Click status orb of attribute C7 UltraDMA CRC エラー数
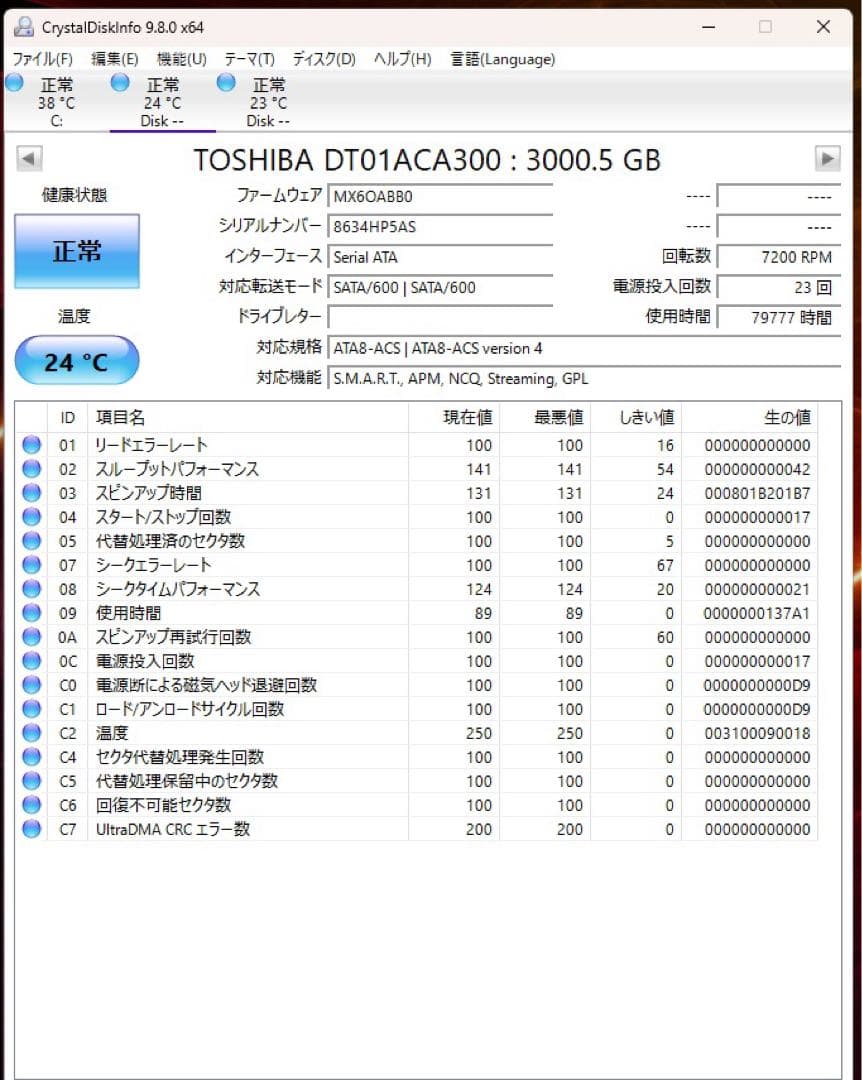Viewport: 862px width, 1080px height. pyautogui.click(x=32, y=829)
